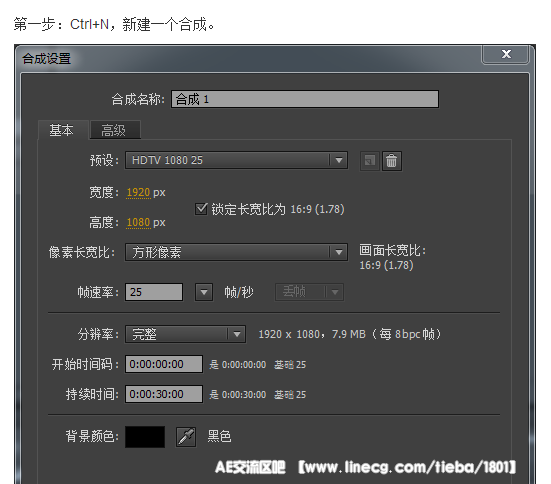Click the 合成名称 input field

pyautogui.click(x=305, y=99)
